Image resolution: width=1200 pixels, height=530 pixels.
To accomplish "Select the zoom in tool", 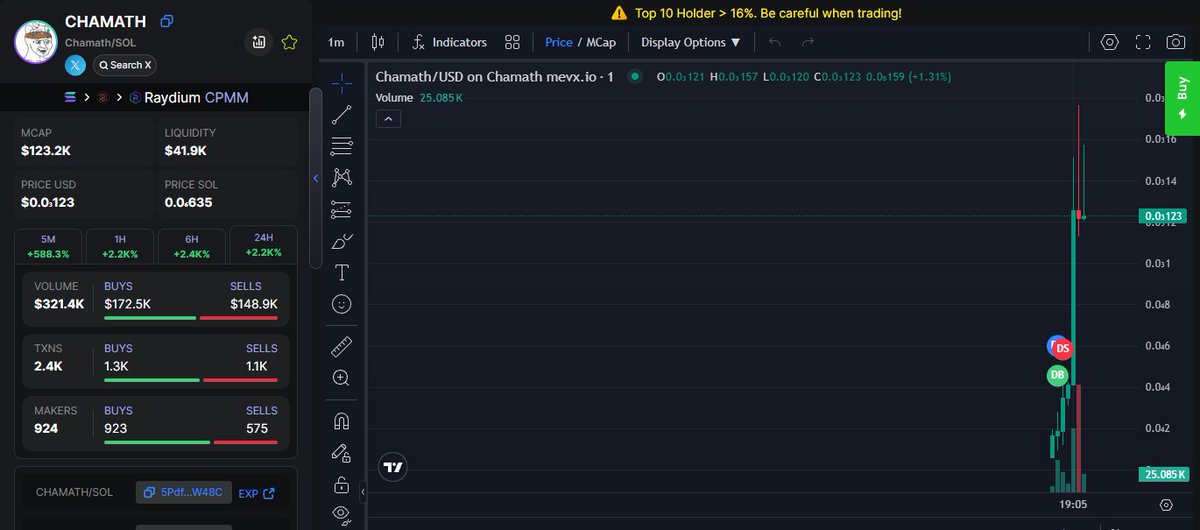I will (x=341, y=378).
